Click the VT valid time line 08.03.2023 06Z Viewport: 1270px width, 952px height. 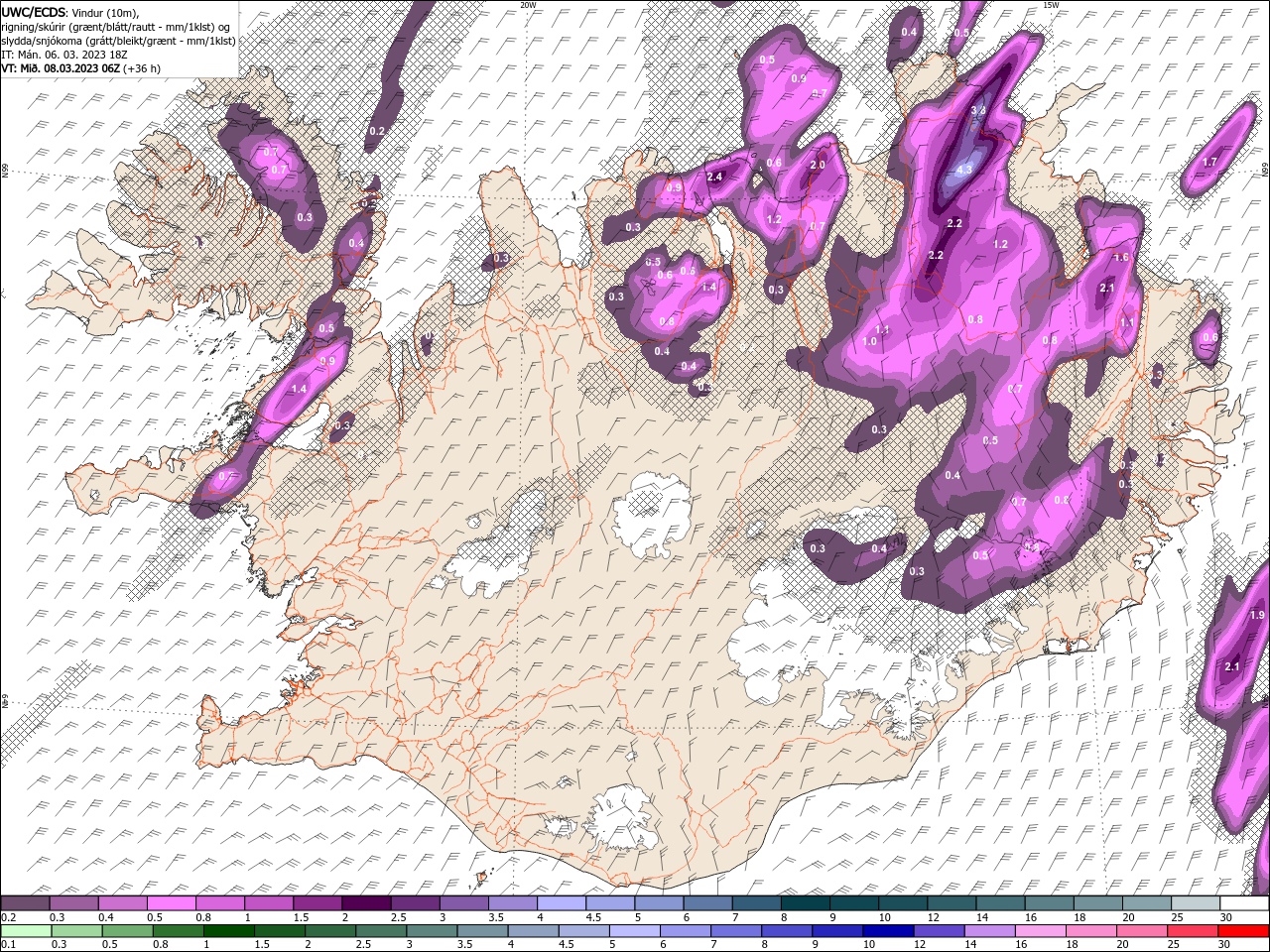(x=80, y=68)
